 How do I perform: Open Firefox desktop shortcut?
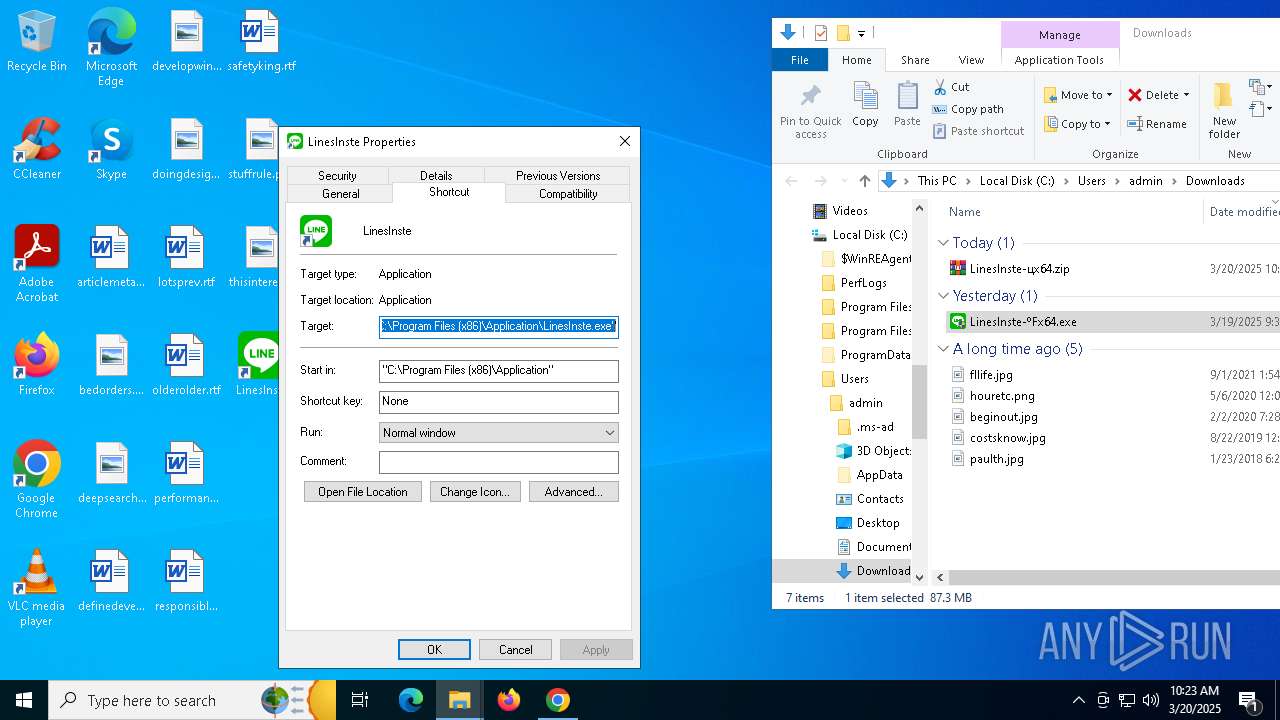click(37, 365)
